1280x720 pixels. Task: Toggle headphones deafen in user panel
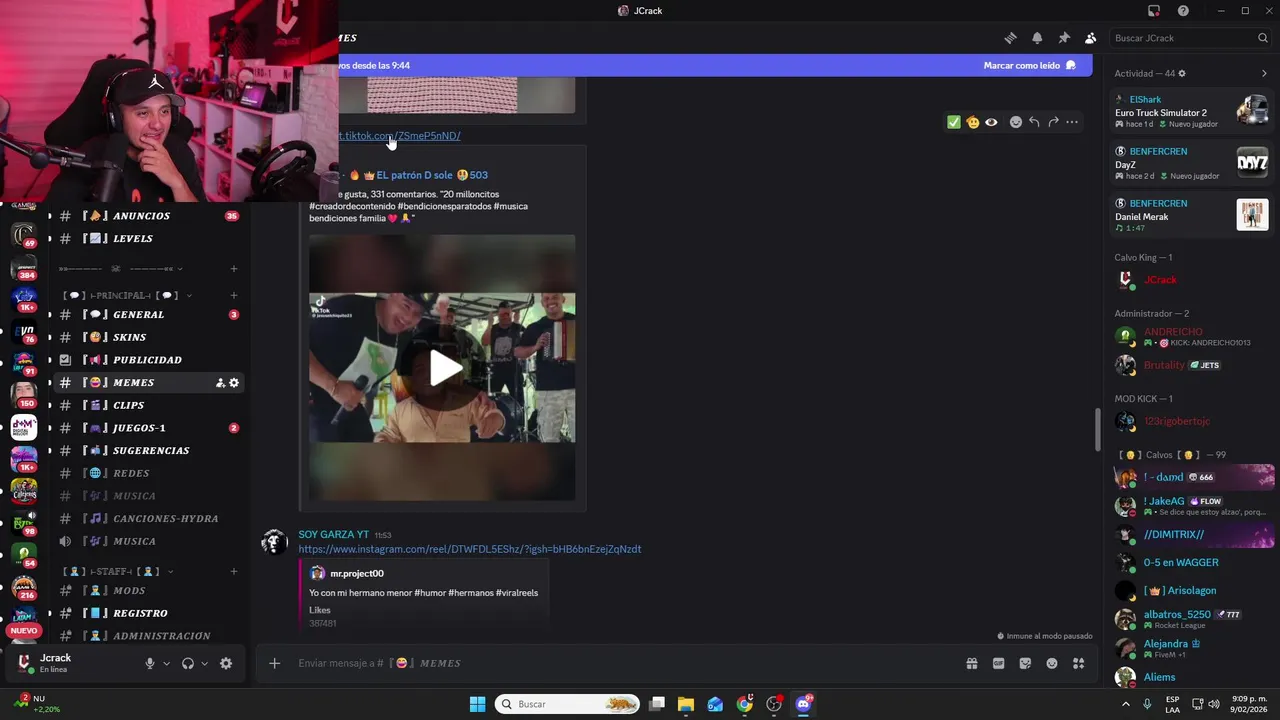coord(188,663)
